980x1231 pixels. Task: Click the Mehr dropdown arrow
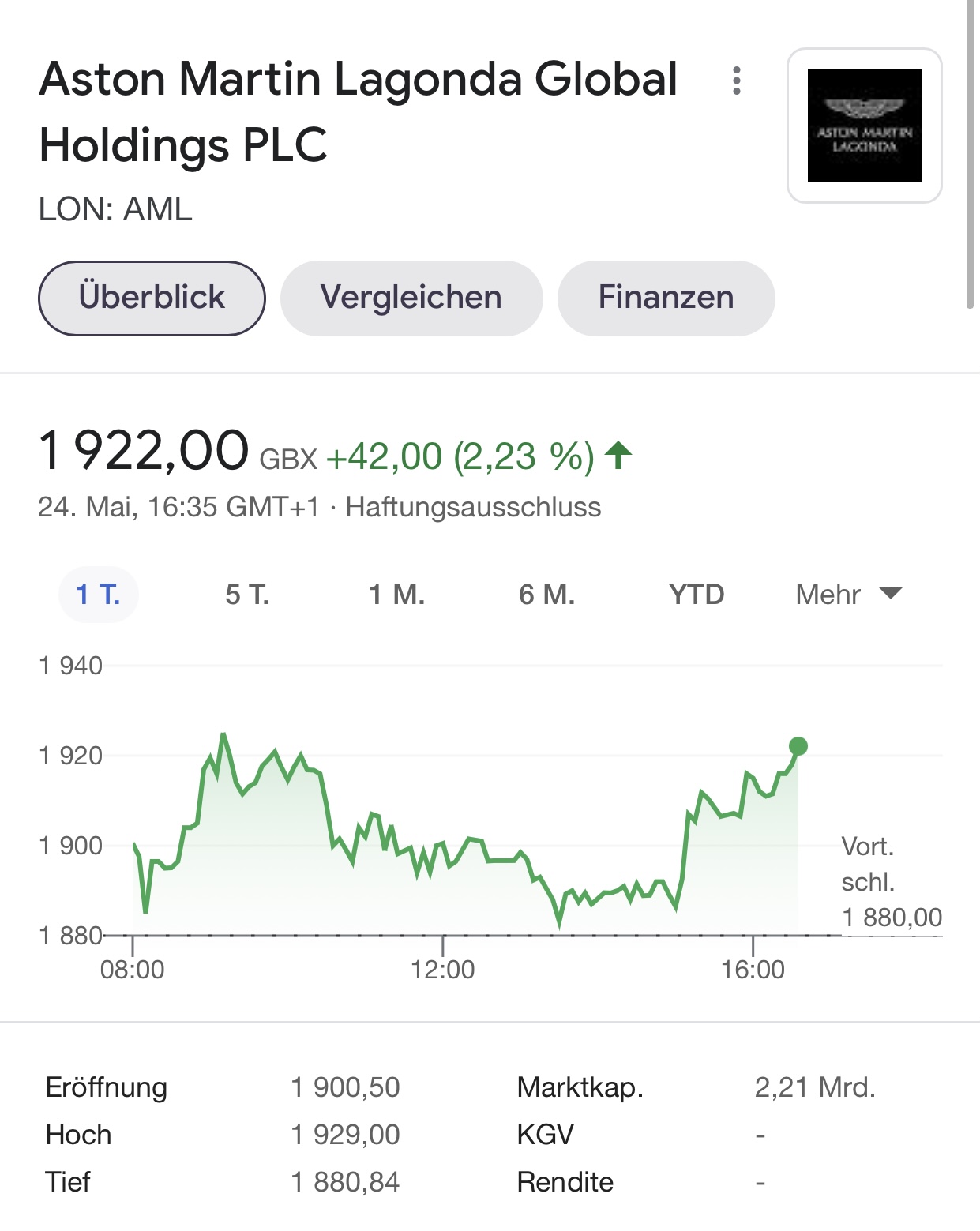point(891,594)
